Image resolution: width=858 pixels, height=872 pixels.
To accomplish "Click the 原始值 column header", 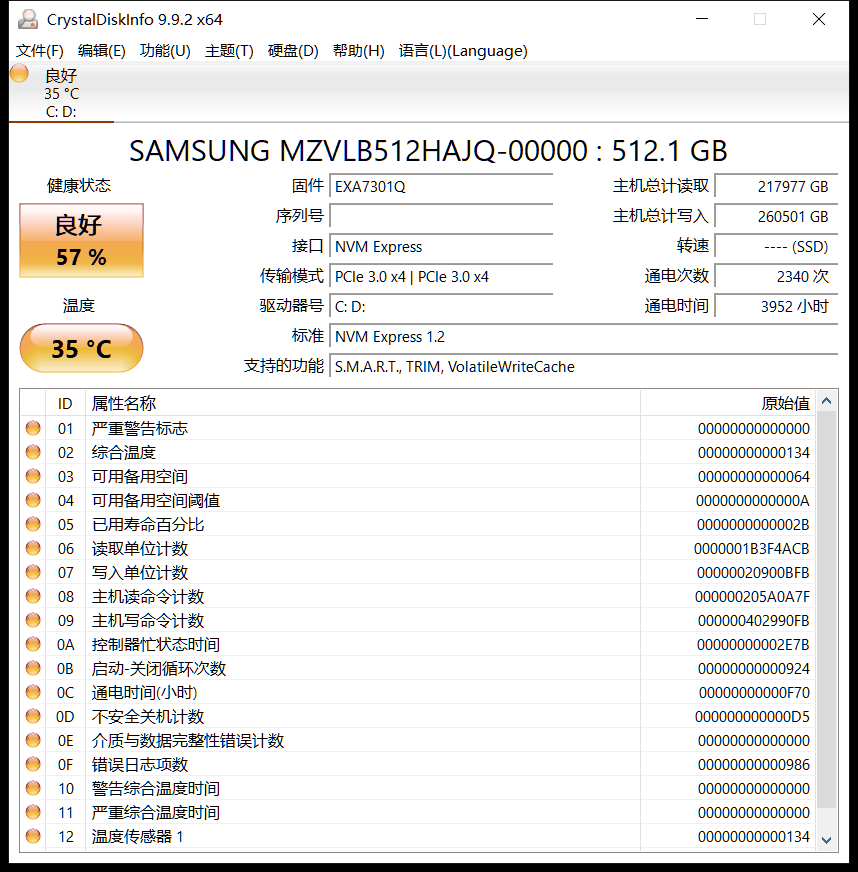I will (727, 403).
